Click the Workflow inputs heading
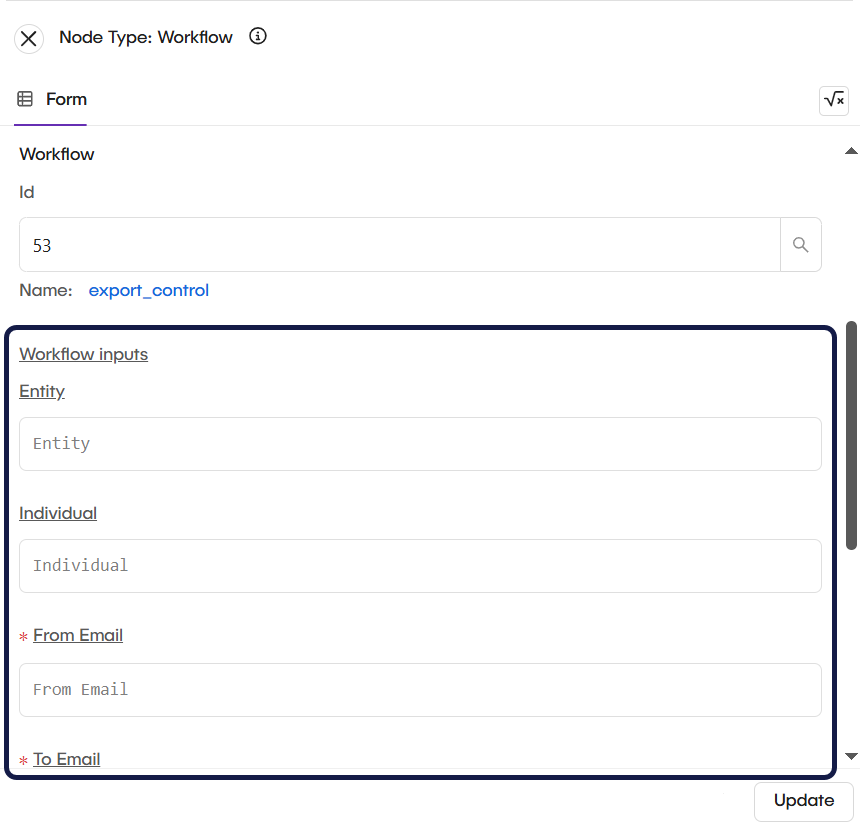 pos(83,354)
